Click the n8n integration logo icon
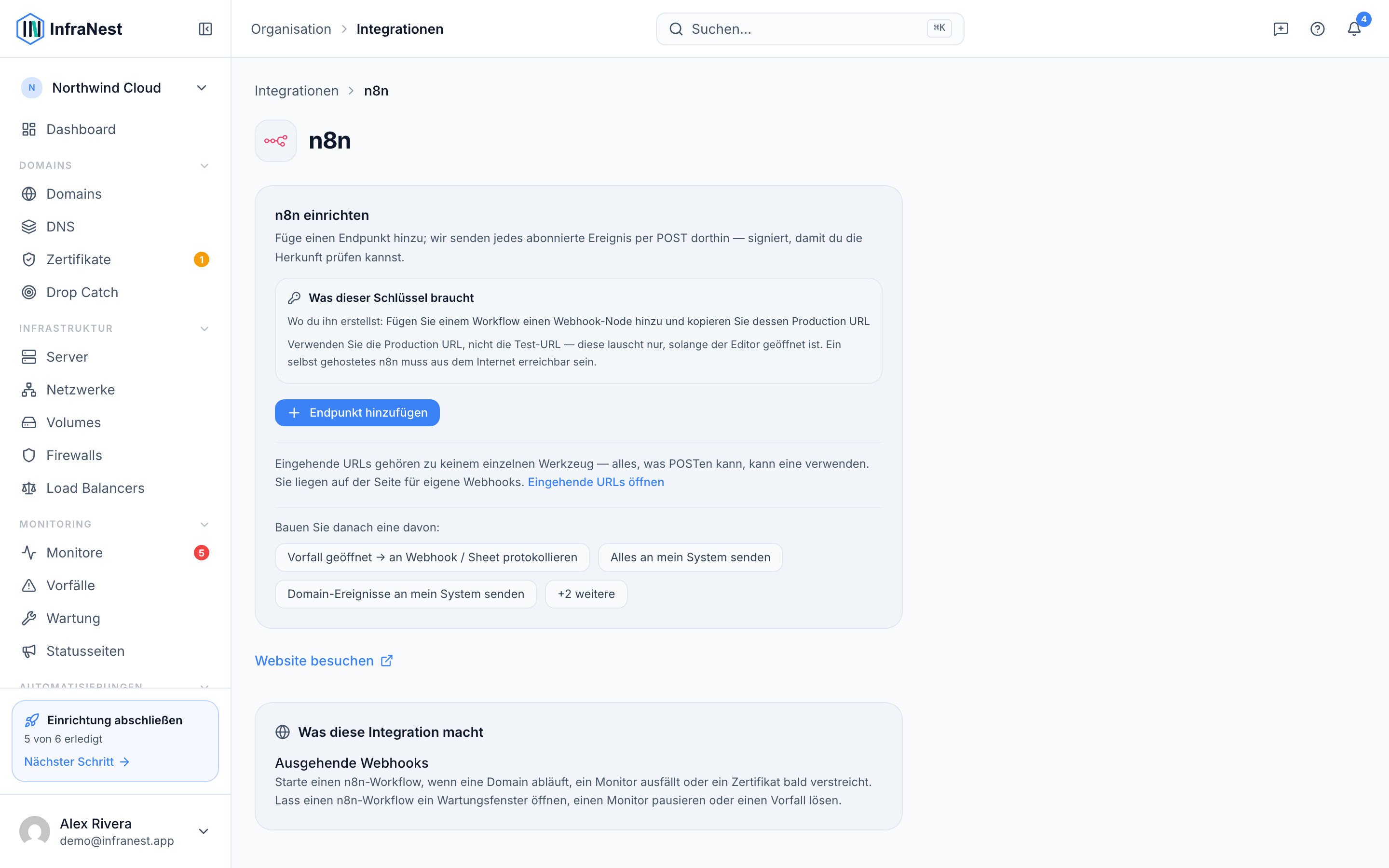Screen dimensions: 1389x868 tap(275, 141)
